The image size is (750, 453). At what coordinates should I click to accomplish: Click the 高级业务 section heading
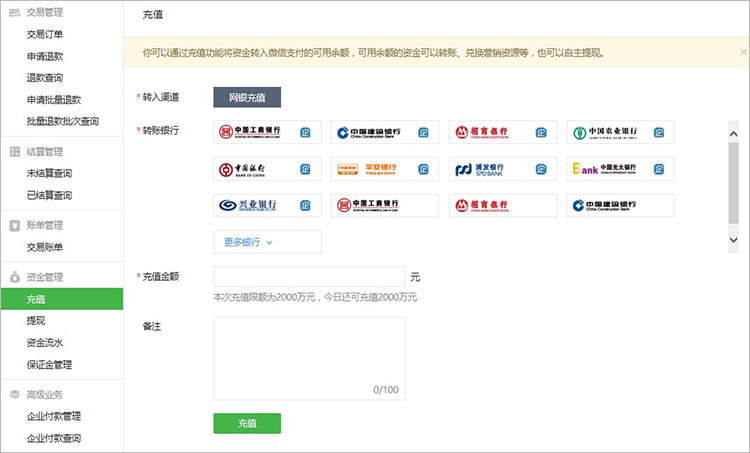(45, 395)
